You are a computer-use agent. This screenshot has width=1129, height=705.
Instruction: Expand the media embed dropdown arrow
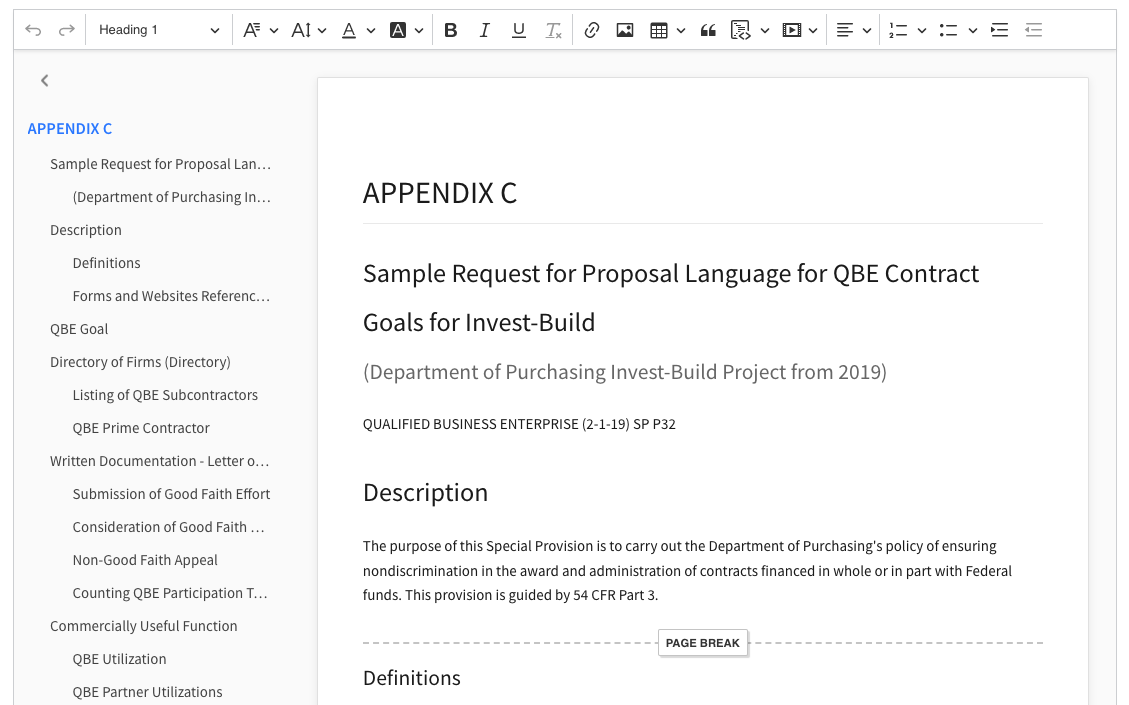click(x=813, y=30)
